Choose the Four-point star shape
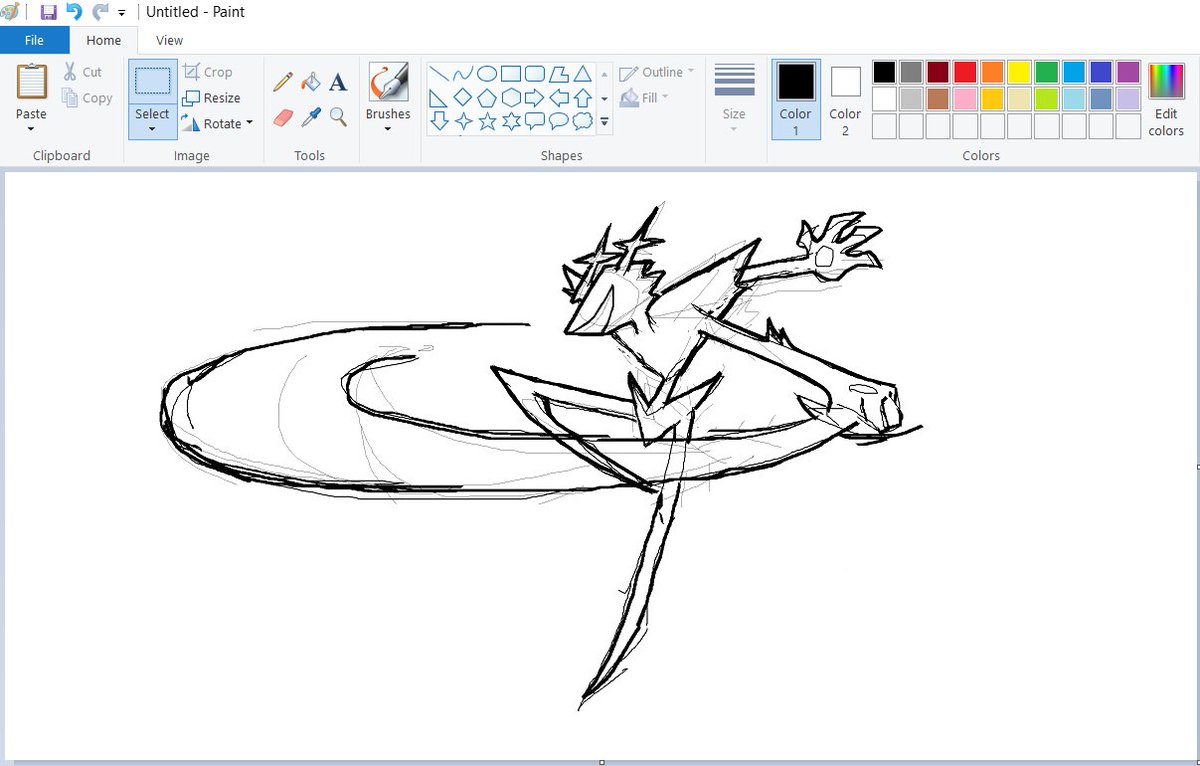 pos(462,121)
